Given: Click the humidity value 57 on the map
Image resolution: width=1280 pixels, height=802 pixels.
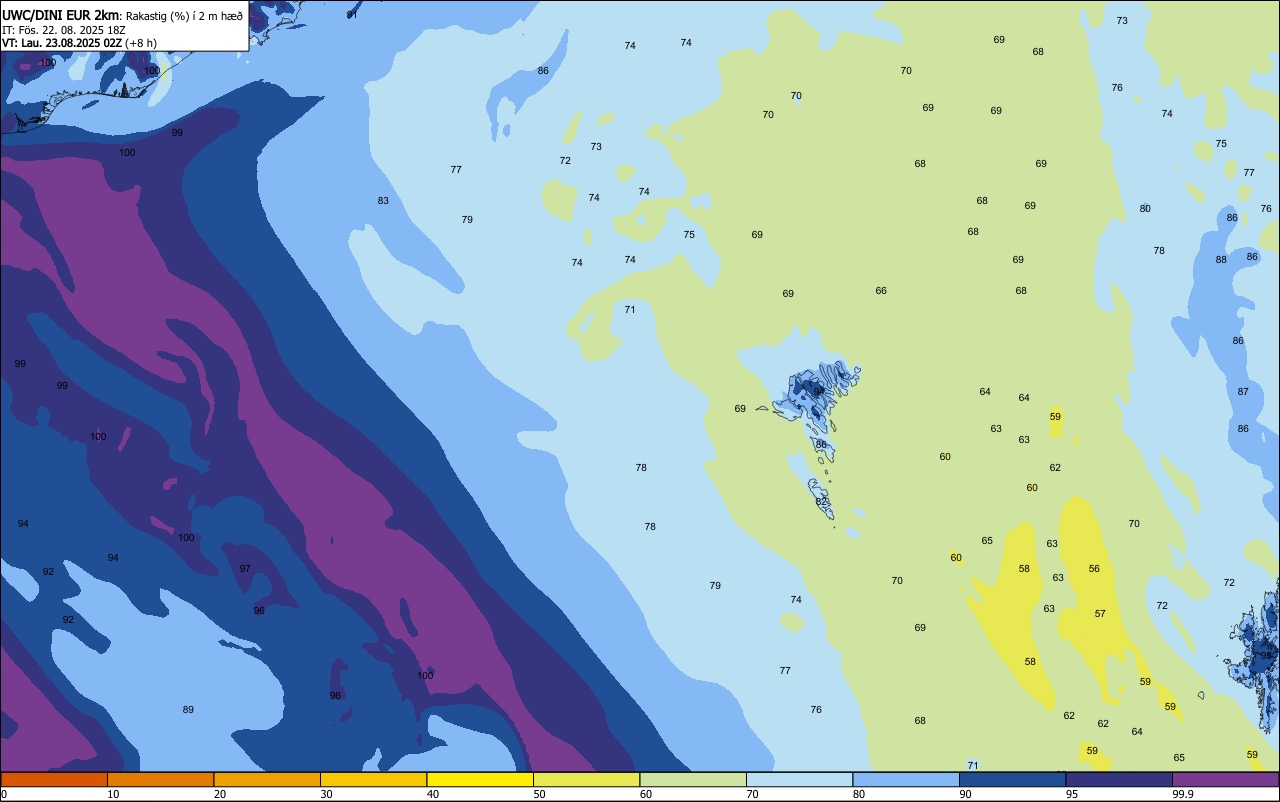Looking at the screenshot, I should tap(1100, 614).
